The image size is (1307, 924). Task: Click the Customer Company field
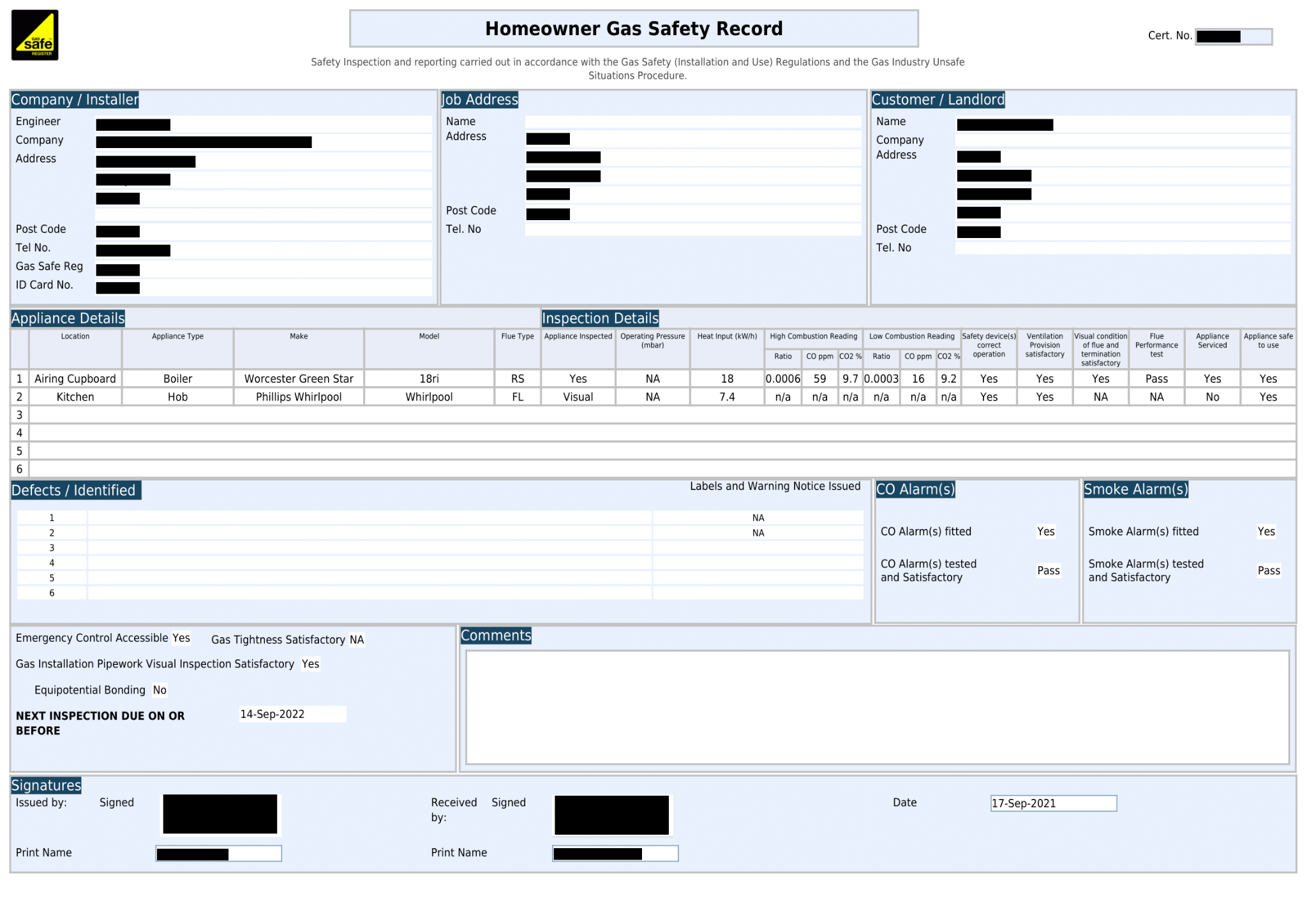[1123, 140]
